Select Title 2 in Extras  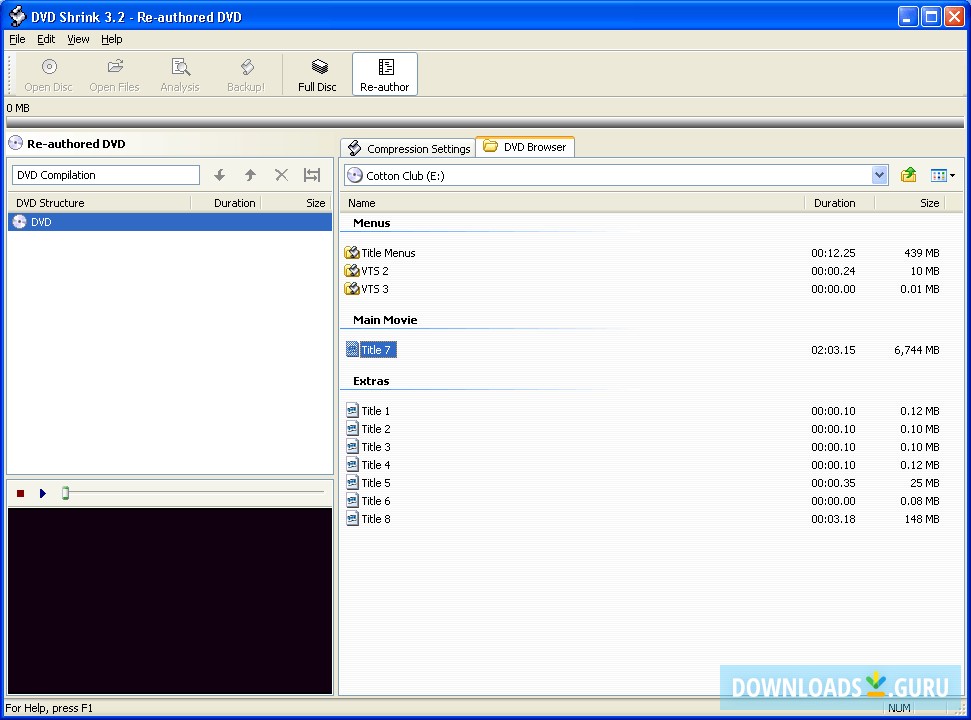coord(368,428)
